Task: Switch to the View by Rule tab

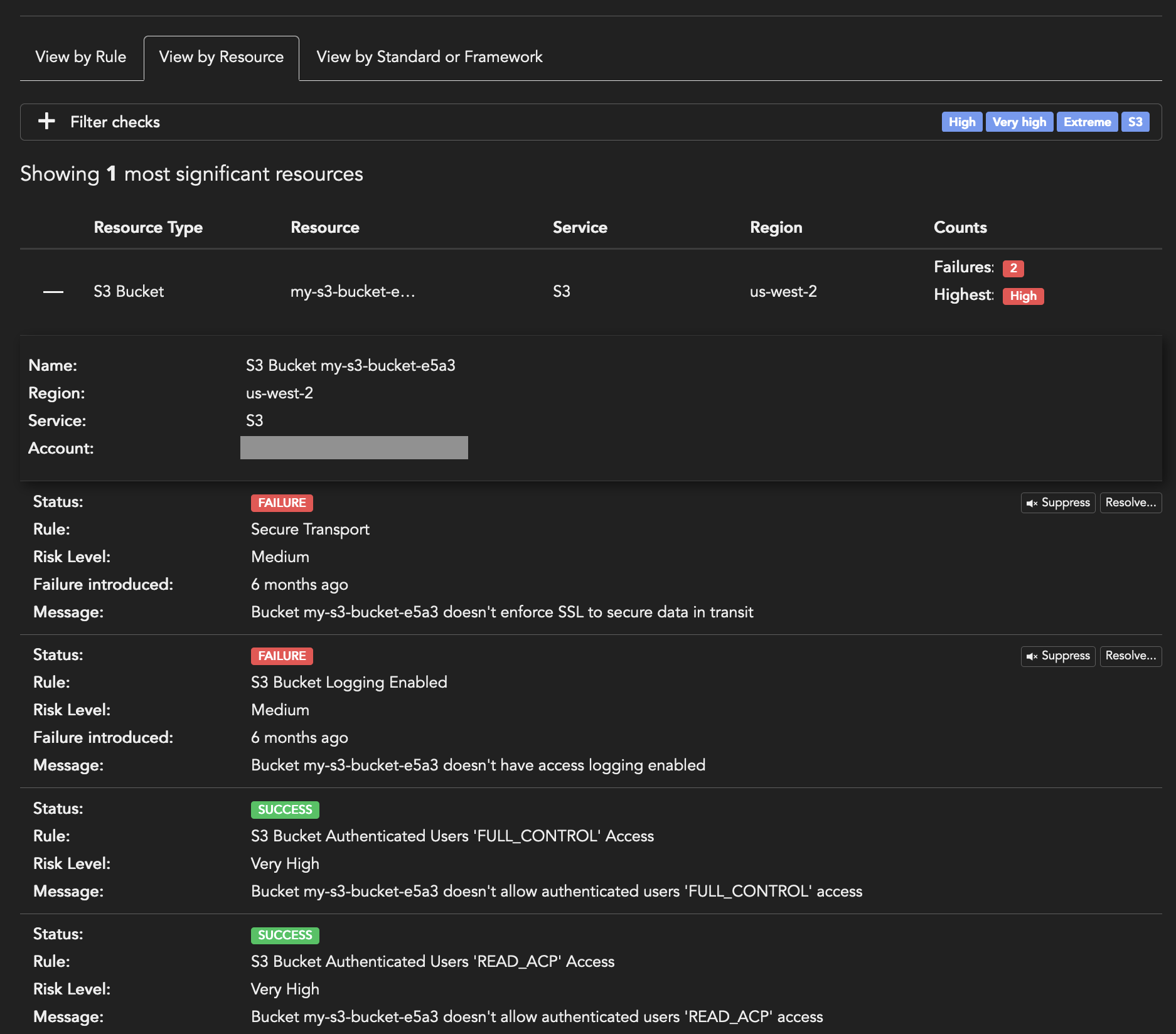Action: (x=81, y=56)
